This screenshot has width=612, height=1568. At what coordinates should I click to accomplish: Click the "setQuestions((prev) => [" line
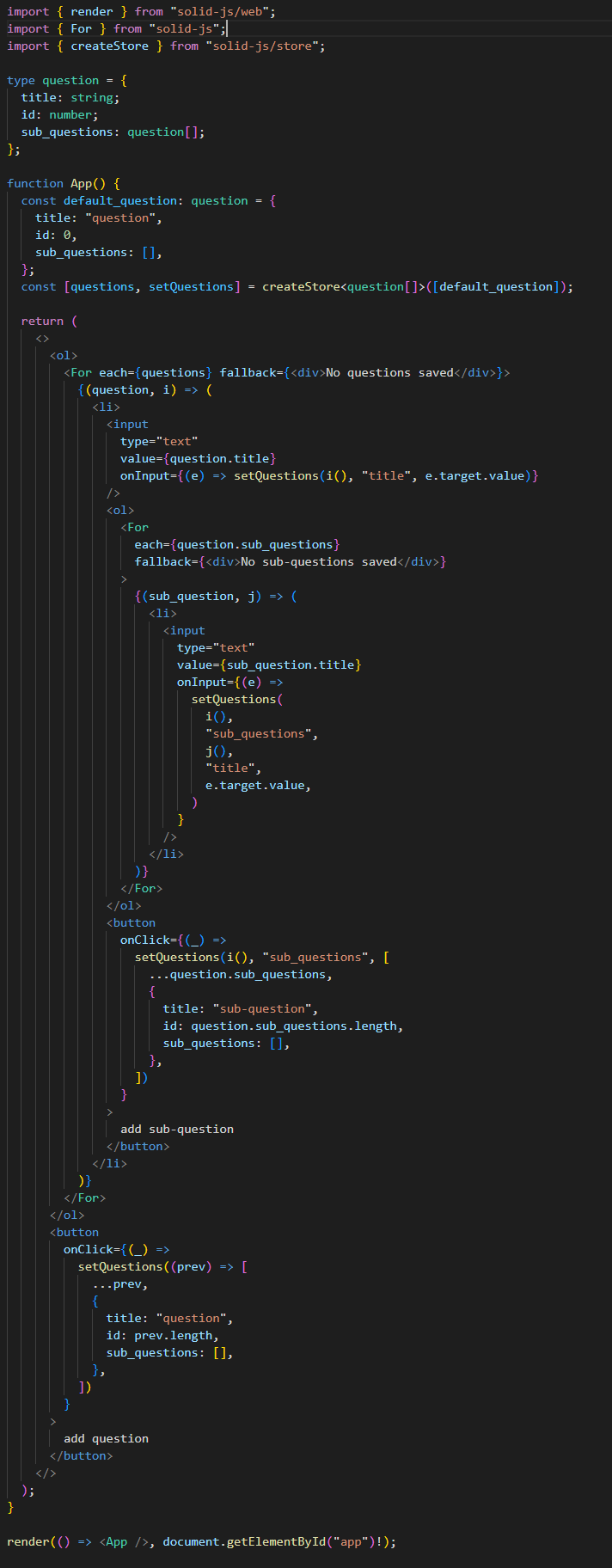162,1266
